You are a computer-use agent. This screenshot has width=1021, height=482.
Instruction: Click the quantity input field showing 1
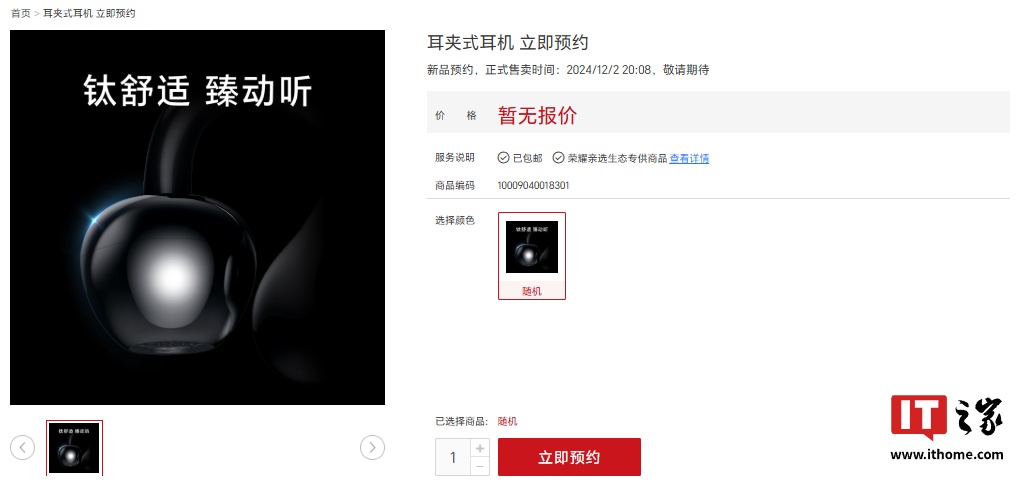(x=453, y=457)
